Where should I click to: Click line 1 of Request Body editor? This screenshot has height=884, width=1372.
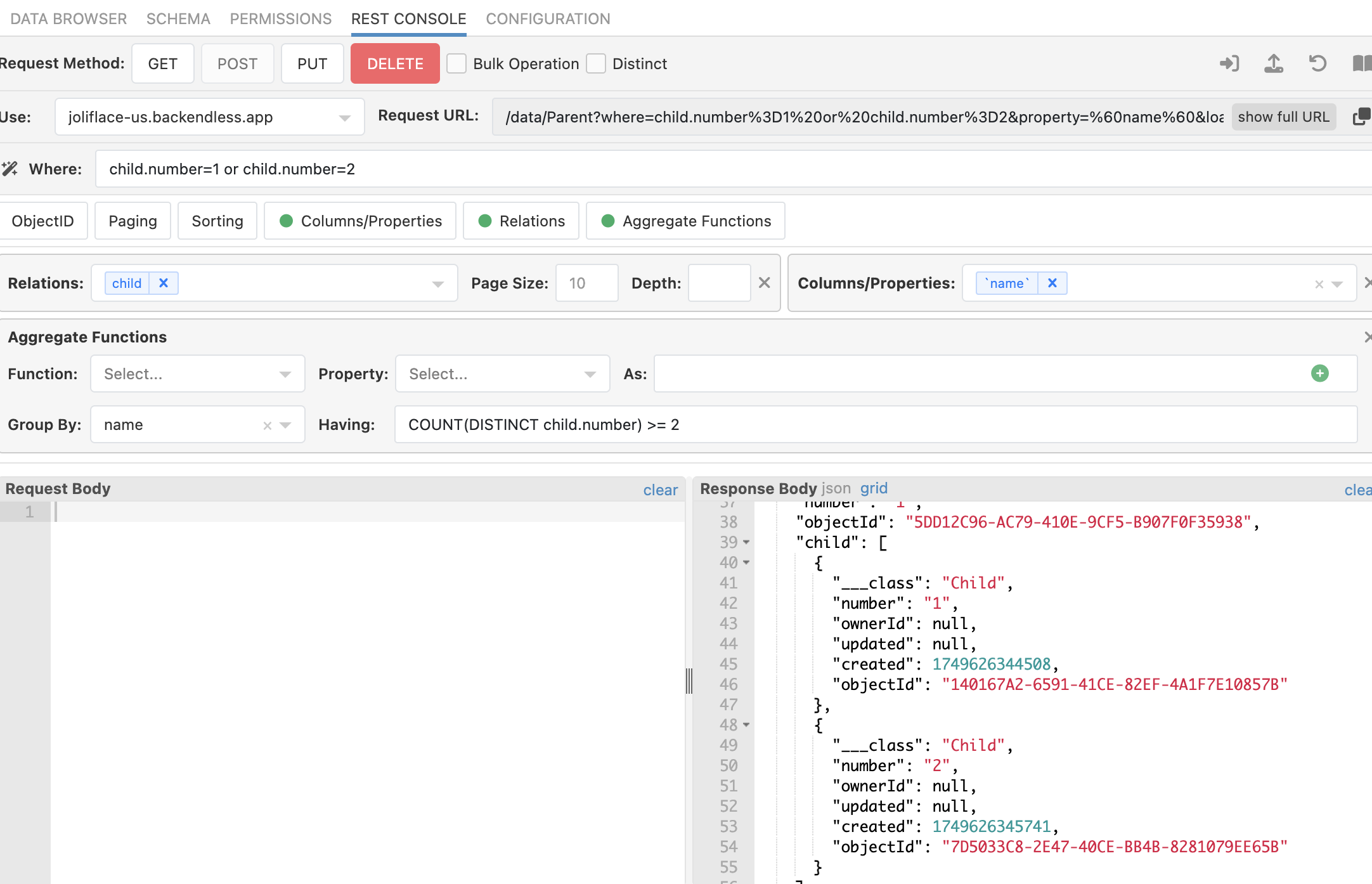coord(368,512)
